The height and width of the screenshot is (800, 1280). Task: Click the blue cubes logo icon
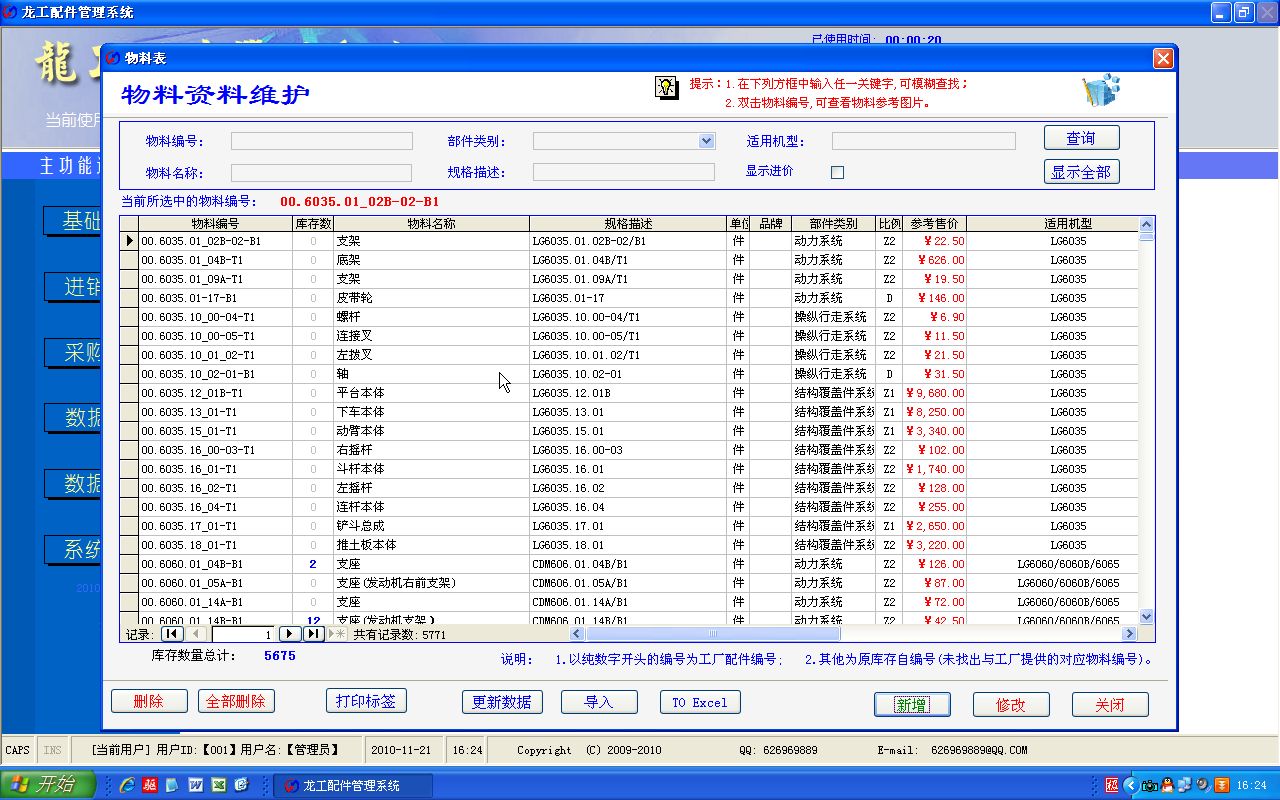click(x=1101, y=90)
